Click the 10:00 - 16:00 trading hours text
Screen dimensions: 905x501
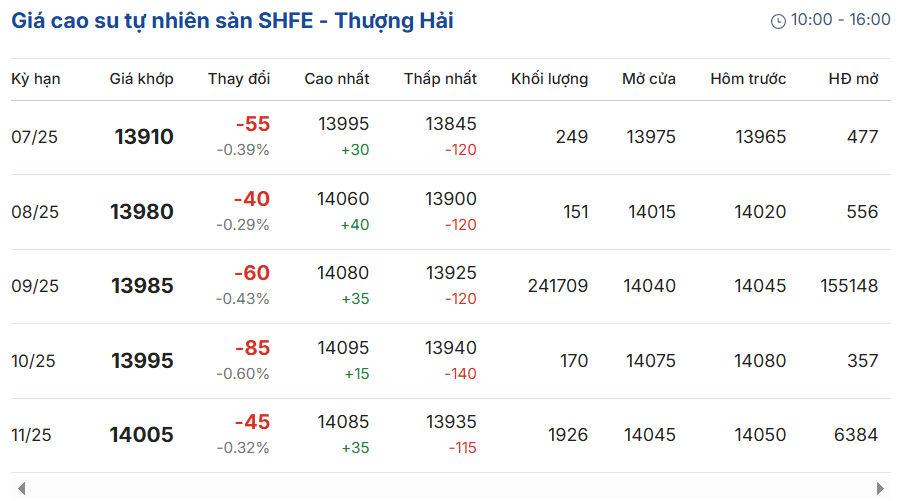[x=840, y=20]
